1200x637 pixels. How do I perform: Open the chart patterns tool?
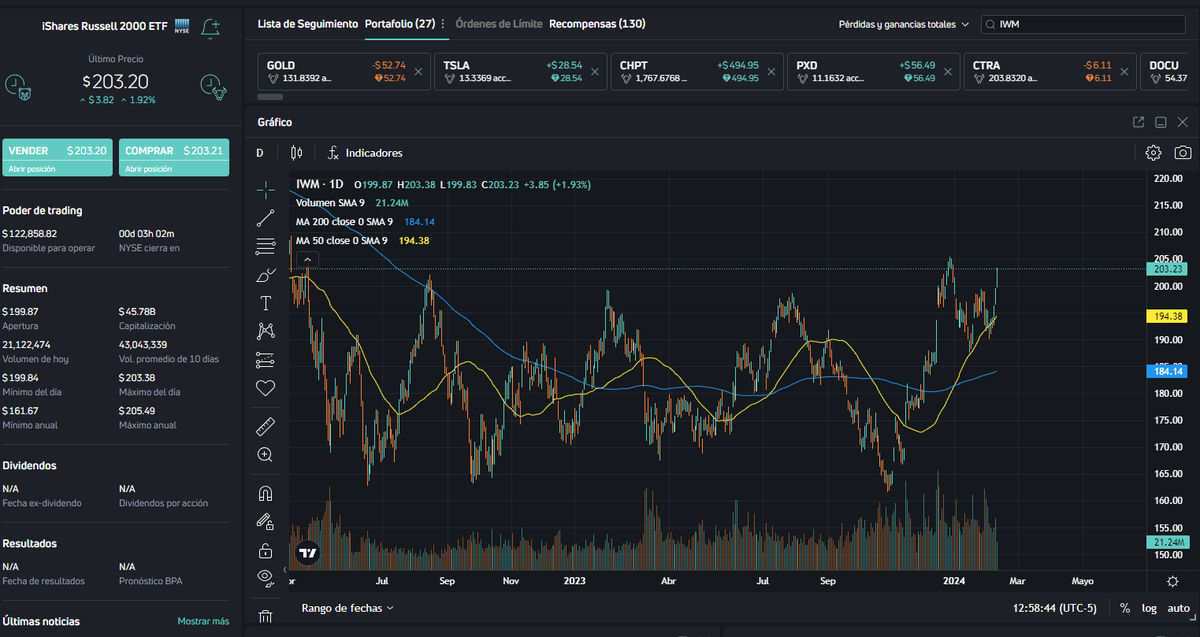265,331
